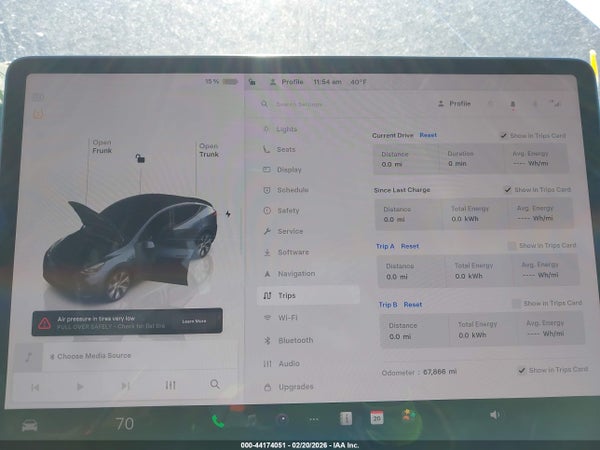
Task: Tap the play button
Action: pos(80,386)
